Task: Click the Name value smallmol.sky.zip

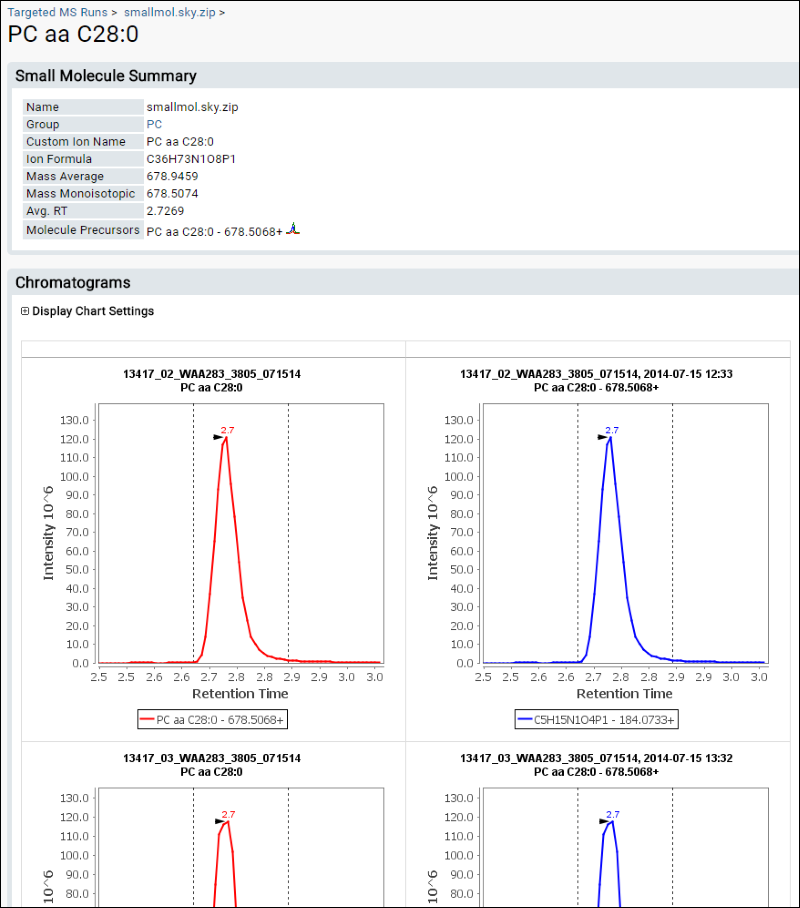Action: 192,107
